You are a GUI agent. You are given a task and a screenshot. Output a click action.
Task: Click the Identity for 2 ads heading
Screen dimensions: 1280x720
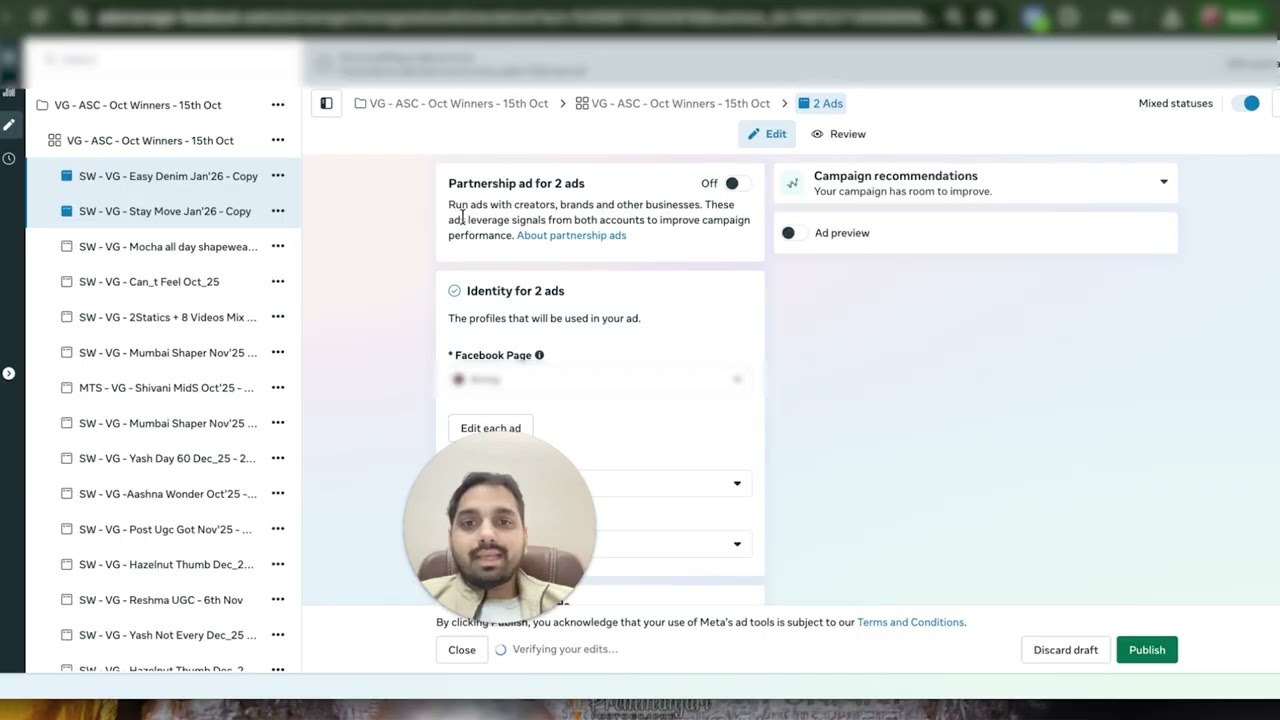[515, 291]
